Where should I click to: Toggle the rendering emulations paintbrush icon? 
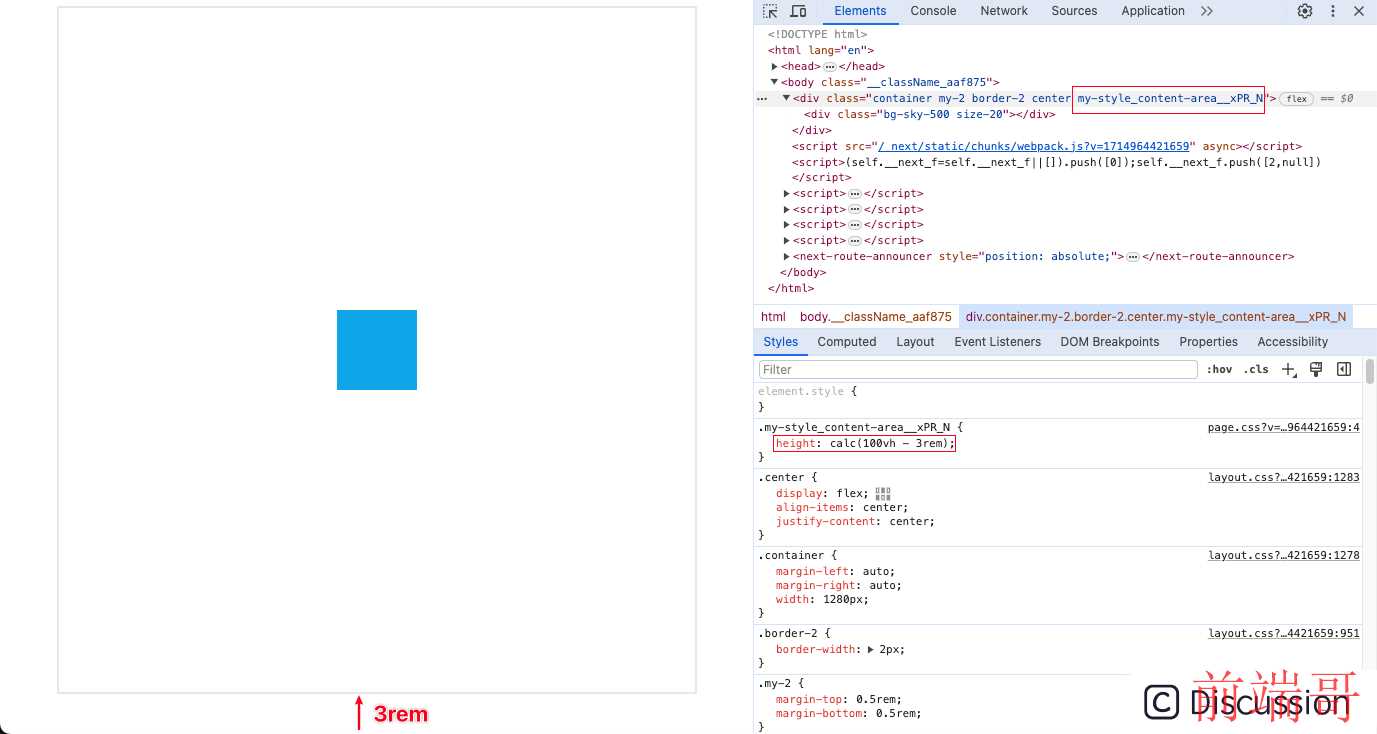pos(1316,370)
